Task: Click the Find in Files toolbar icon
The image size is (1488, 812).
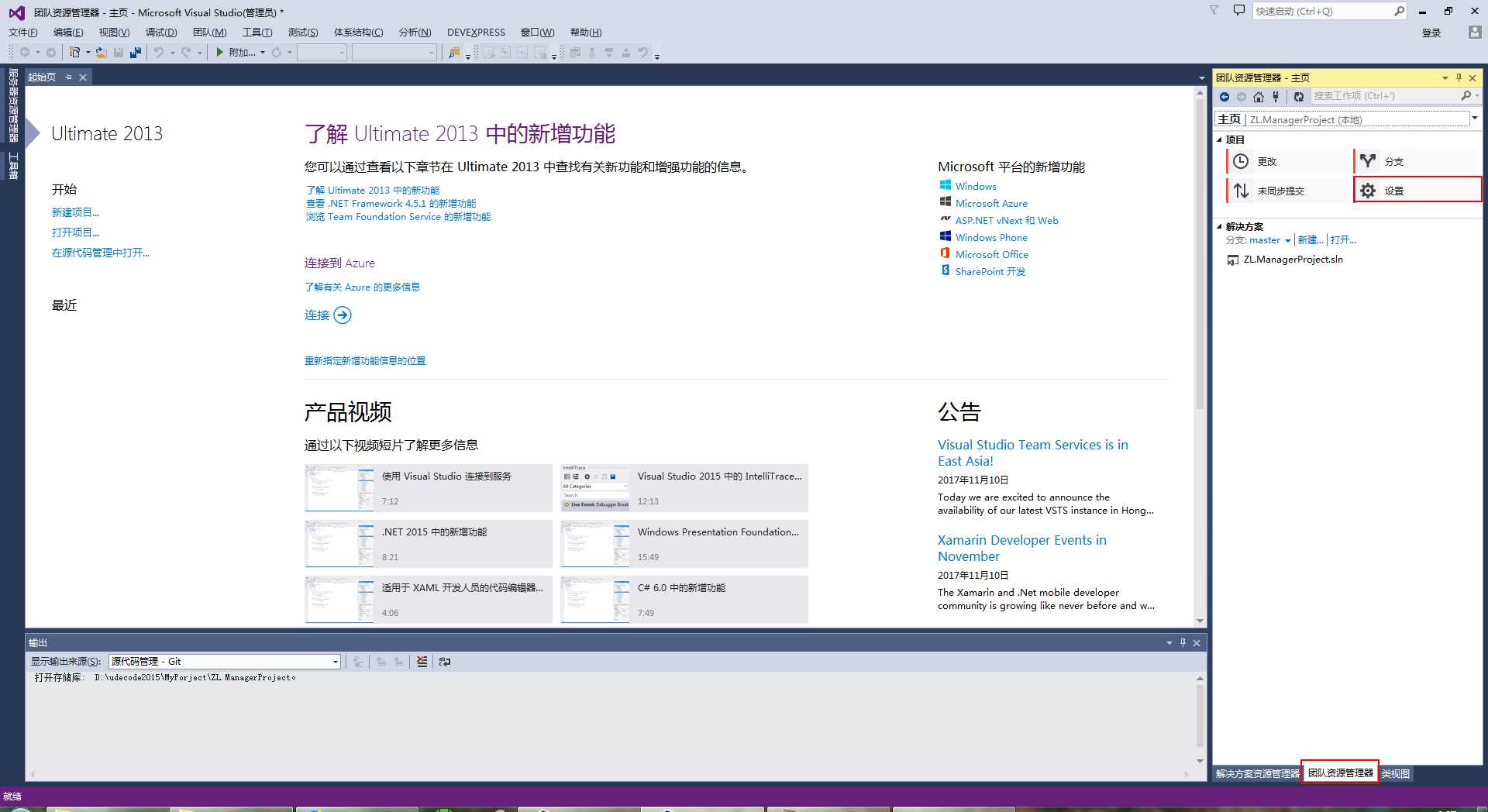Action: click(454, 53)
